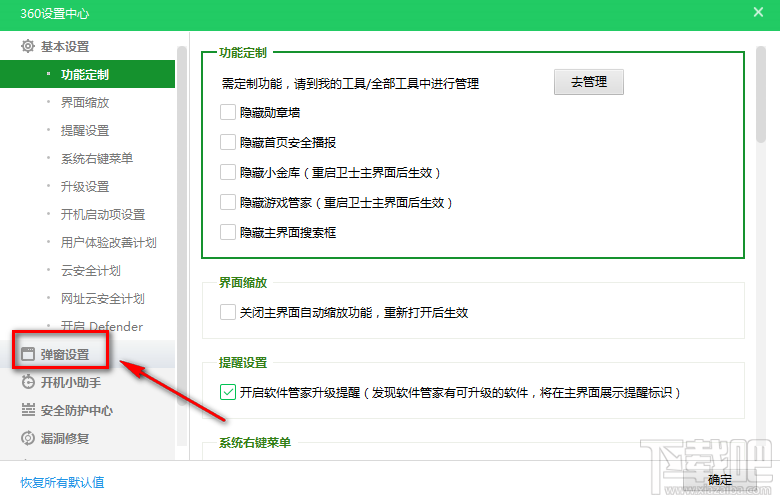Collapse the 基本设置 section header
This screenshot has width=780, height=500.
(65, 47)
